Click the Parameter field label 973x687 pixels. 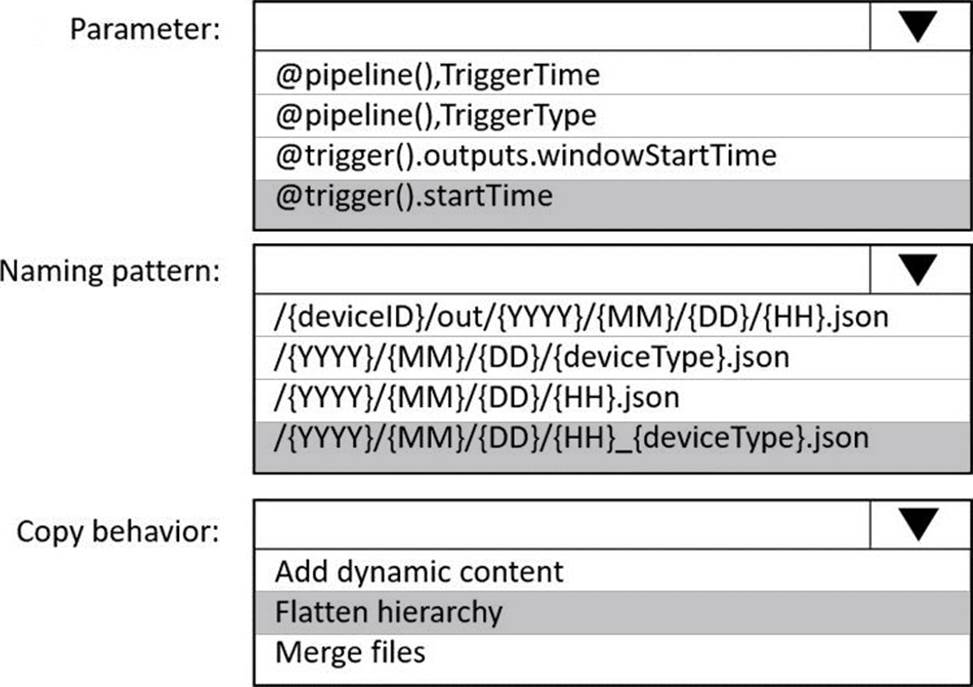pyautogui.click(x=144, y=28)
